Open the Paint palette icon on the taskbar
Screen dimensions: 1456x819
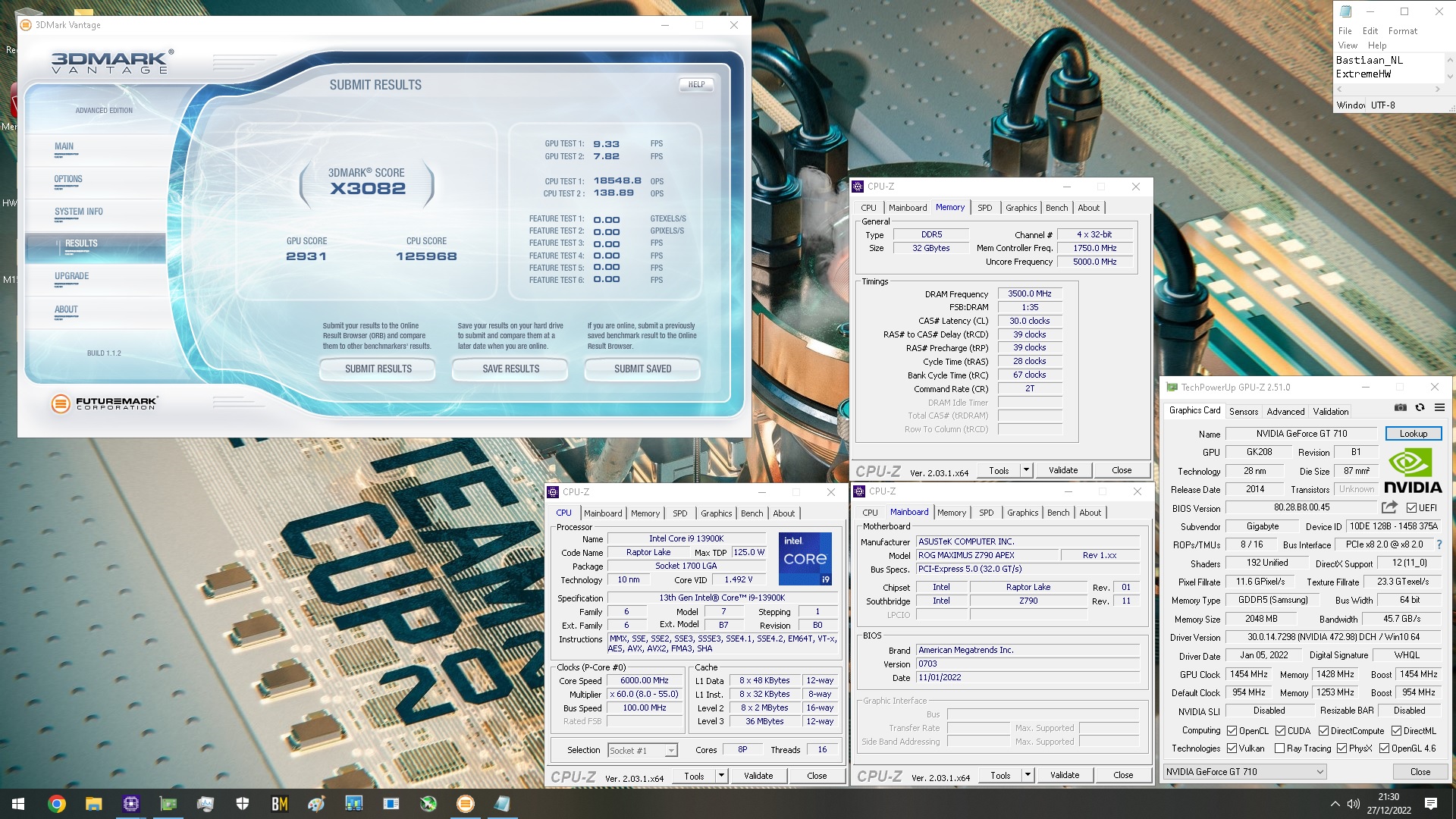point(317,804)
